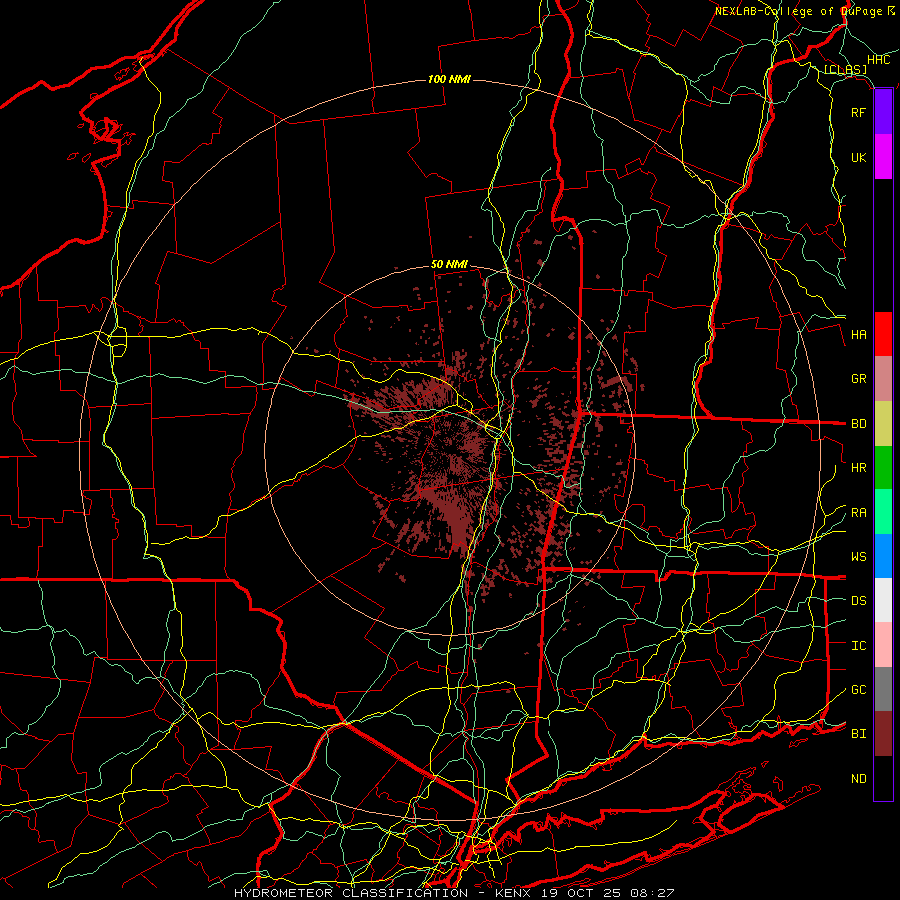Click the 08:27 timestamp
This screenshot has width=900, height=900.
[x=654, y=893]
